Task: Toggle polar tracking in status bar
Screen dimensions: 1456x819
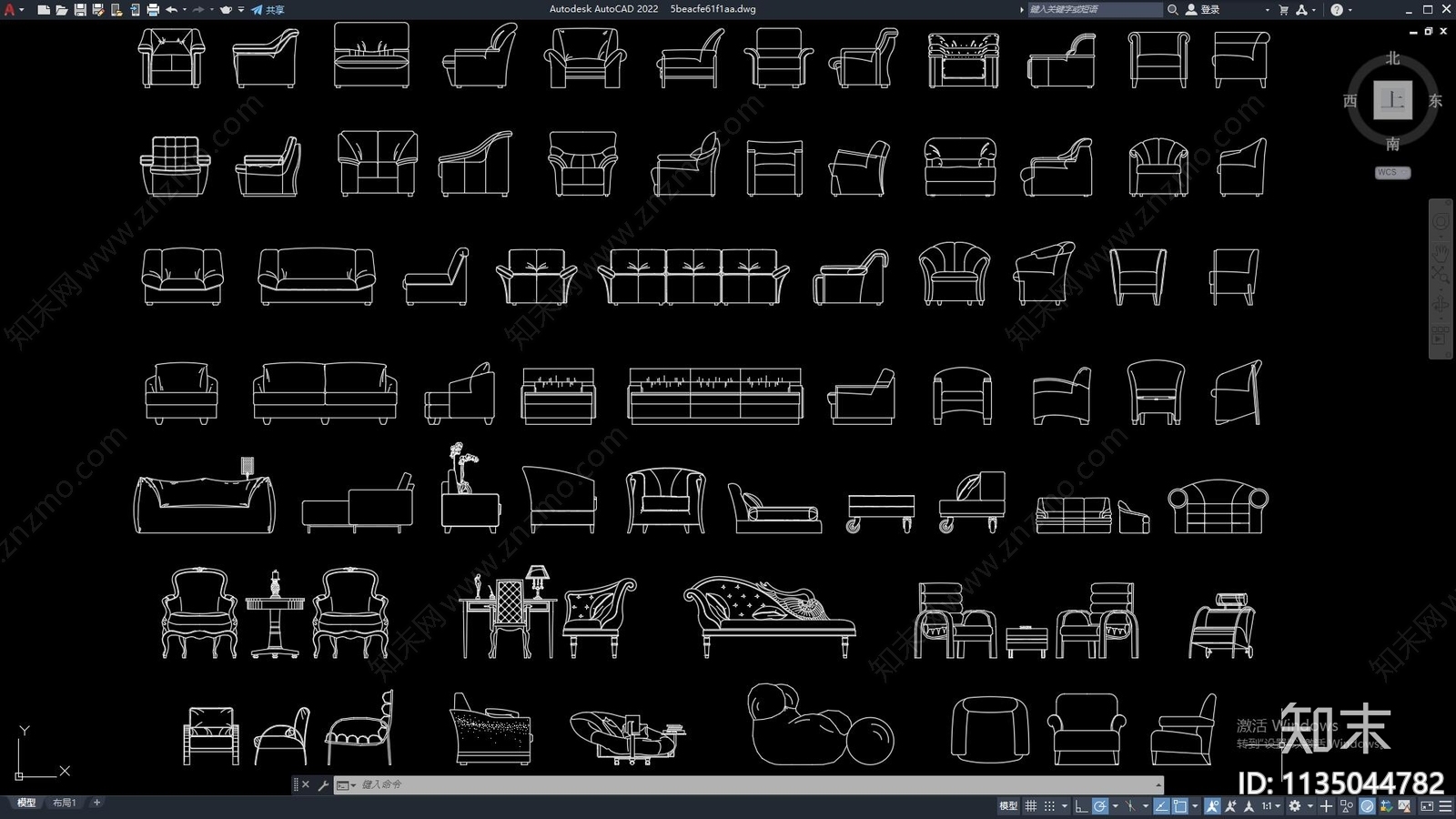Action: [1100, 806]
